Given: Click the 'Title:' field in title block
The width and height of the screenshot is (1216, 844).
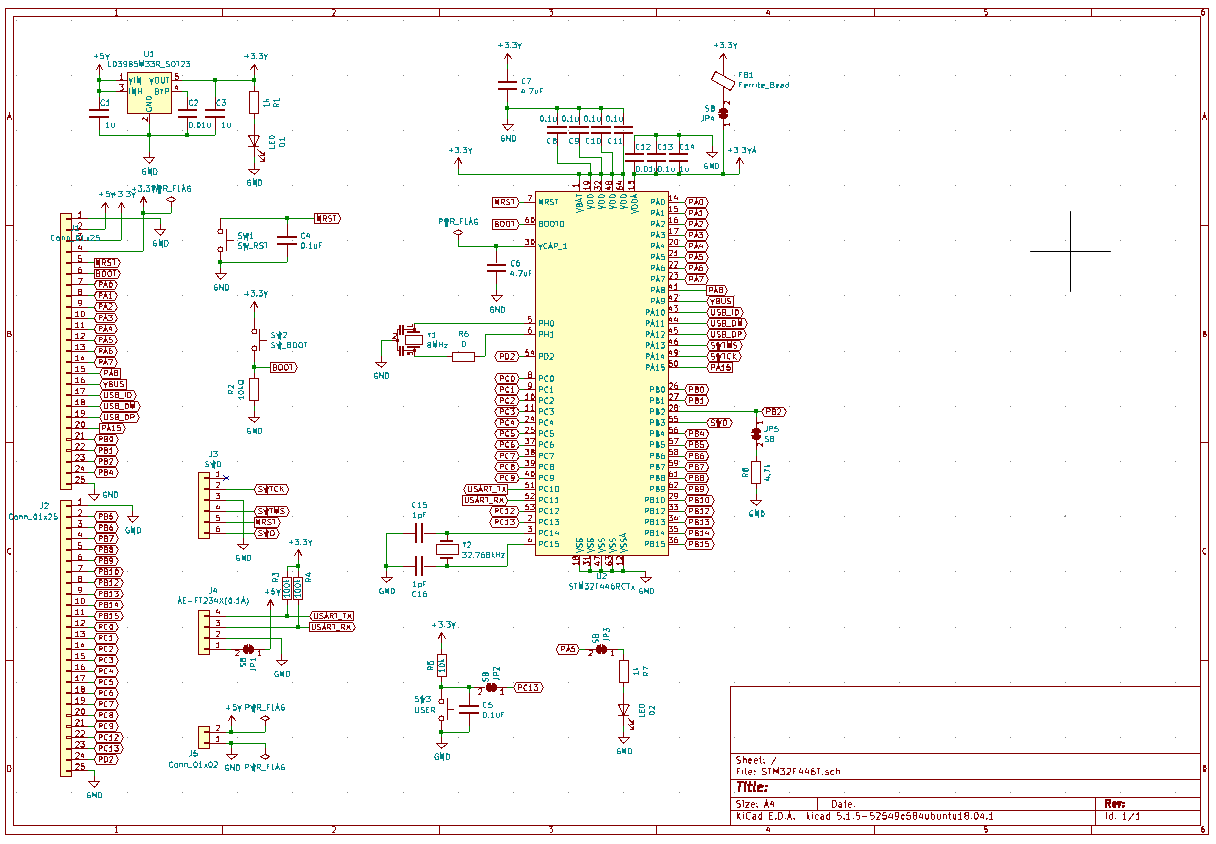Looking at the screenshot, I should (752, 788).
